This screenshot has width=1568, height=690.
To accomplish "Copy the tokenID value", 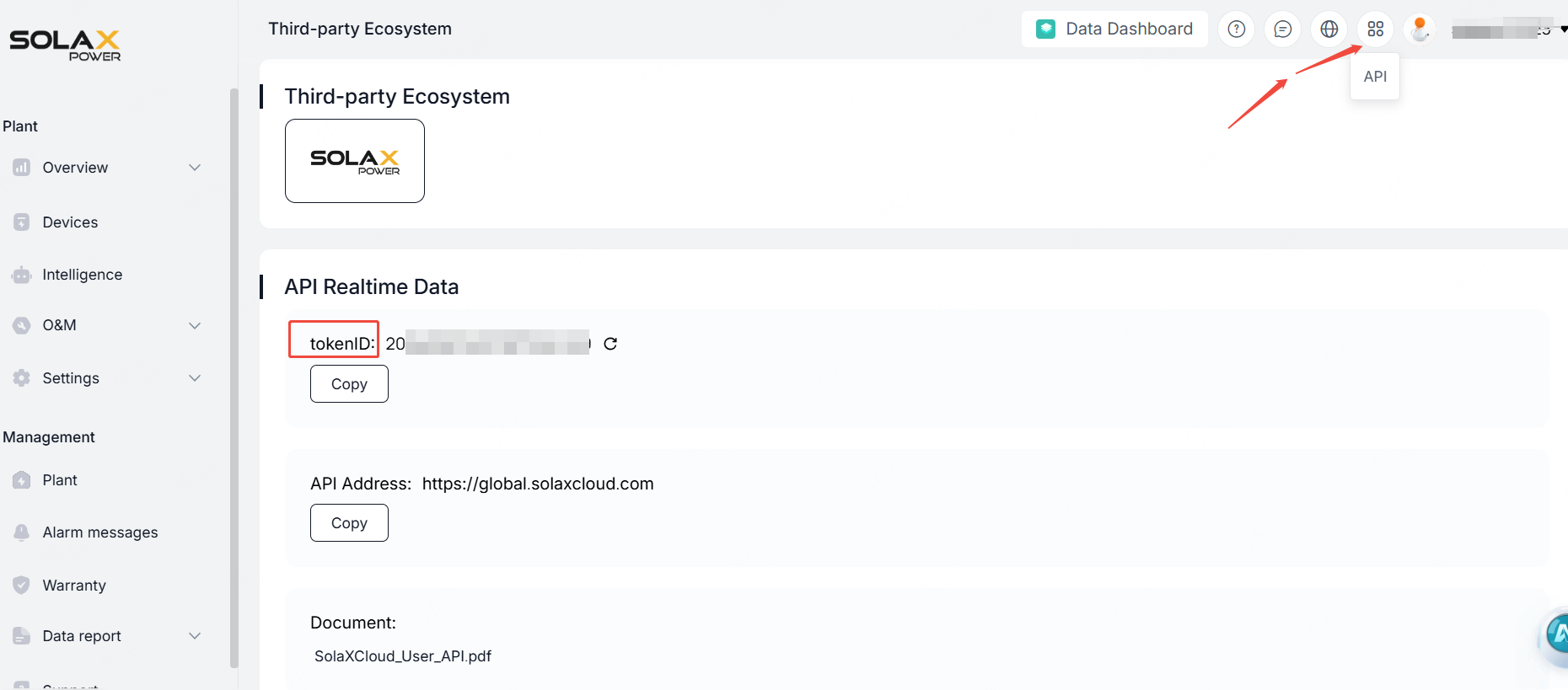I will 349,384.
